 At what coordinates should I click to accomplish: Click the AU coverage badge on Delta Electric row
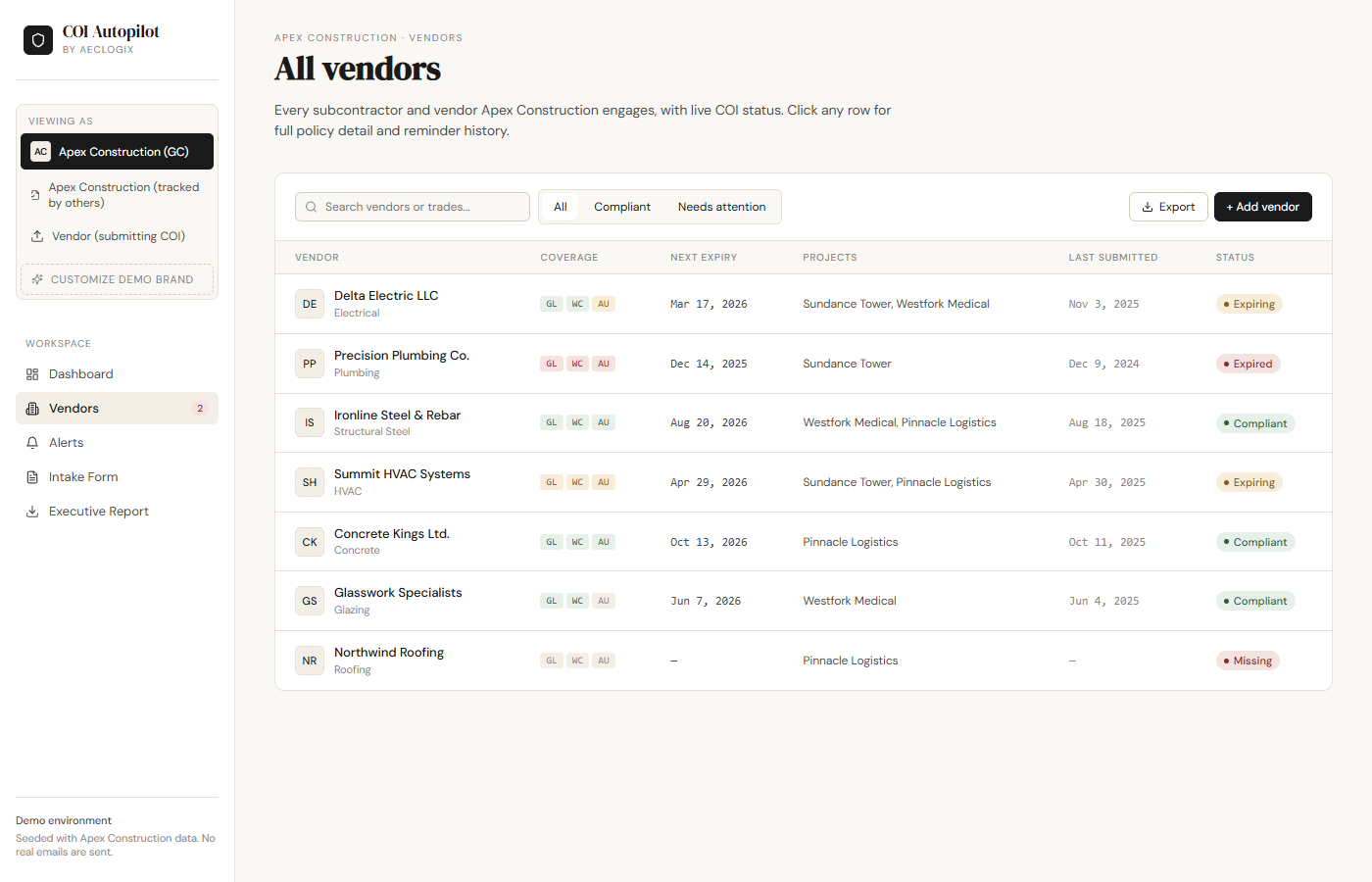click(603, 304)
